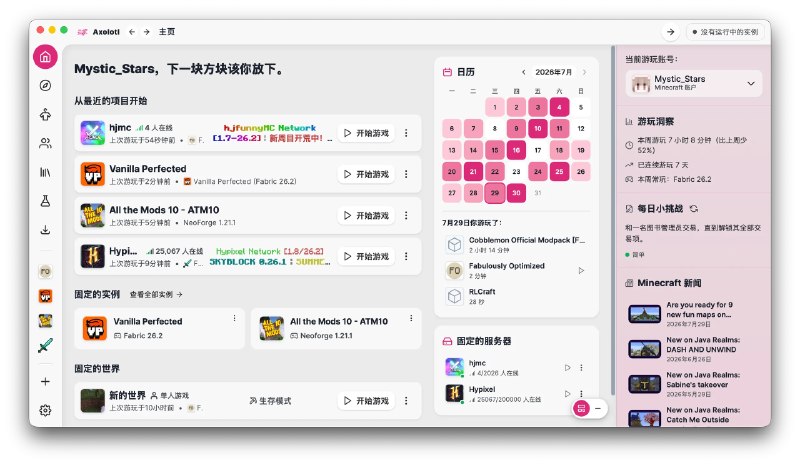Select July 25 in the calendar
This screenshot has height=465, width=800.
[559, 172]
